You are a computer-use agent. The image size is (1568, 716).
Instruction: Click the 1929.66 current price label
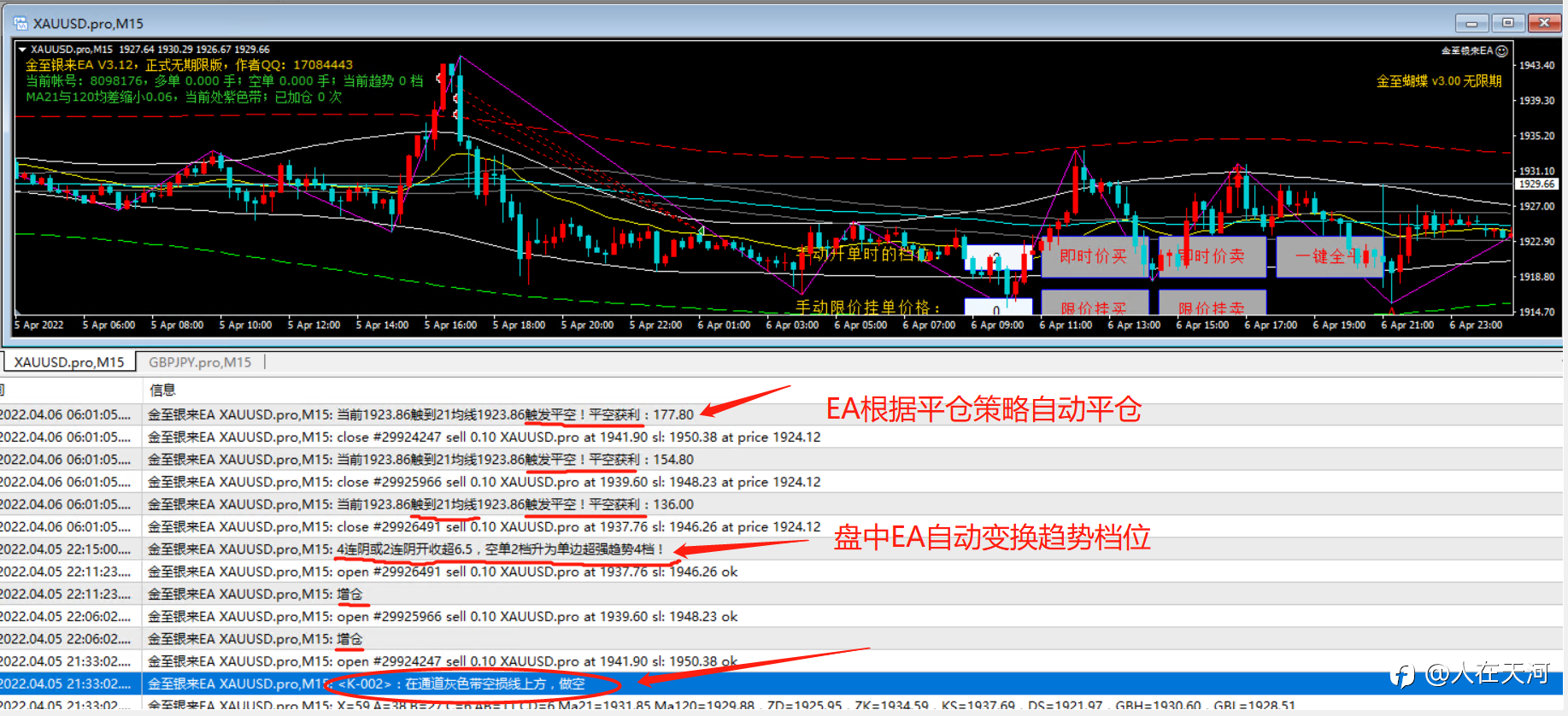point(1536,184)
